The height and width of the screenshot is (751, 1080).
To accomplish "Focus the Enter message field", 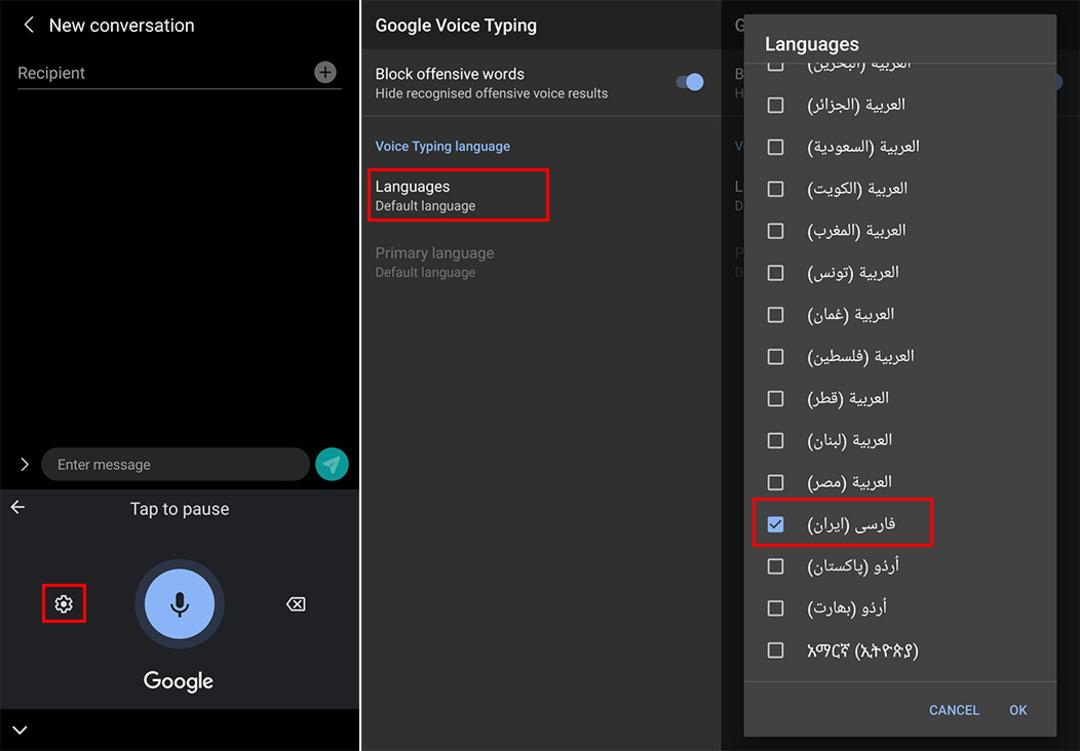I will tap(175, 464).
